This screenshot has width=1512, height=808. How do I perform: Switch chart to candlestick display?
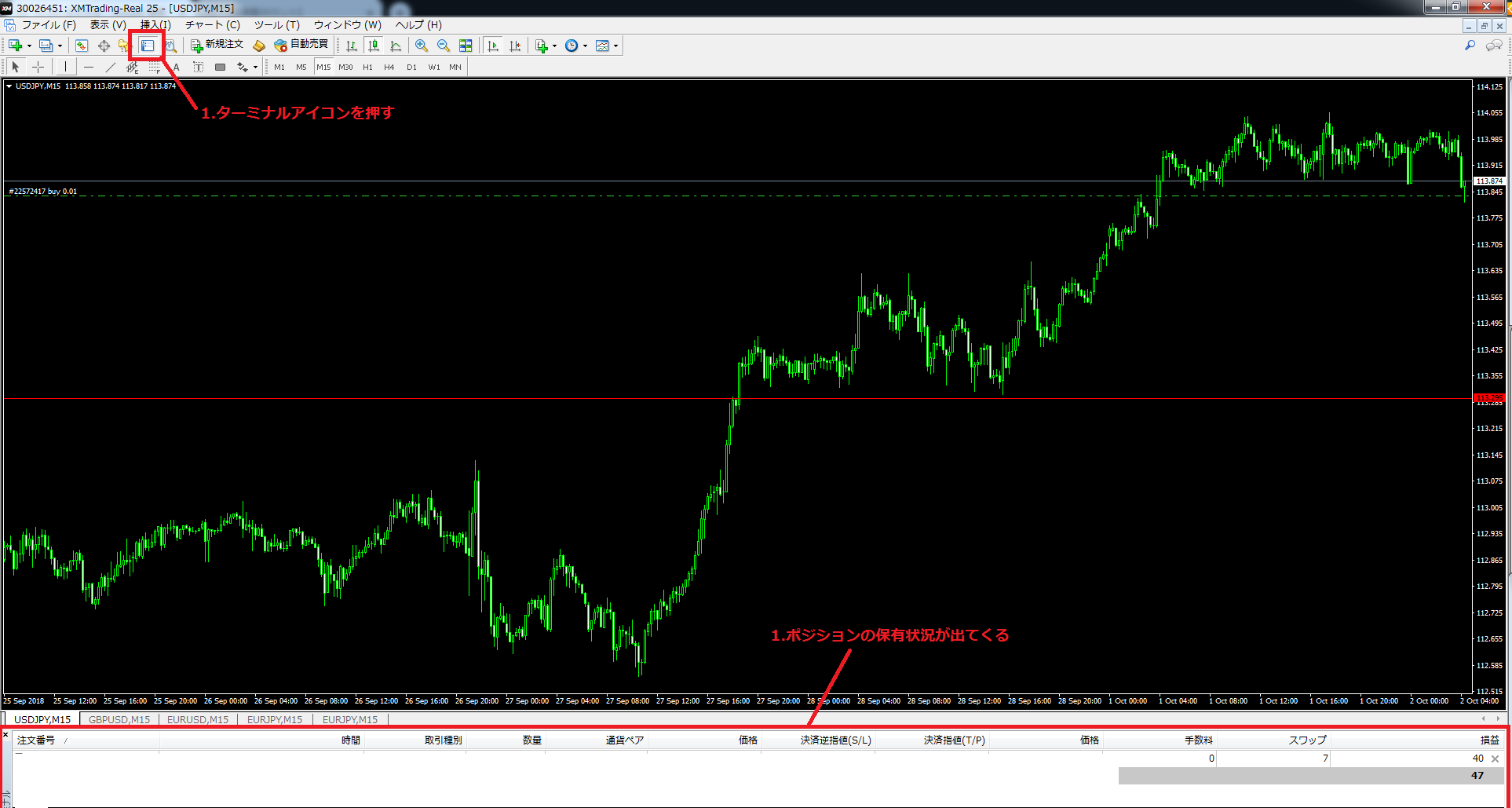point(374,46)
